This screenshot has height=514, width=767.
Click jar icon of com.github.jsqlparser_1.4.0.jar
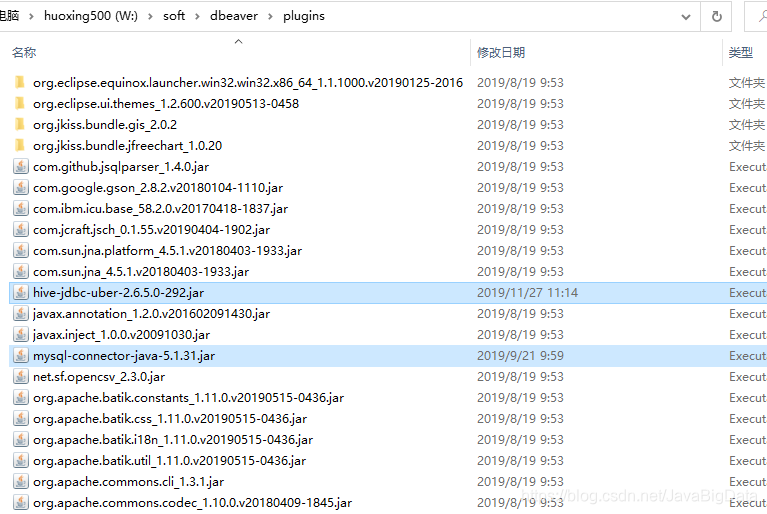click(21, 167)
